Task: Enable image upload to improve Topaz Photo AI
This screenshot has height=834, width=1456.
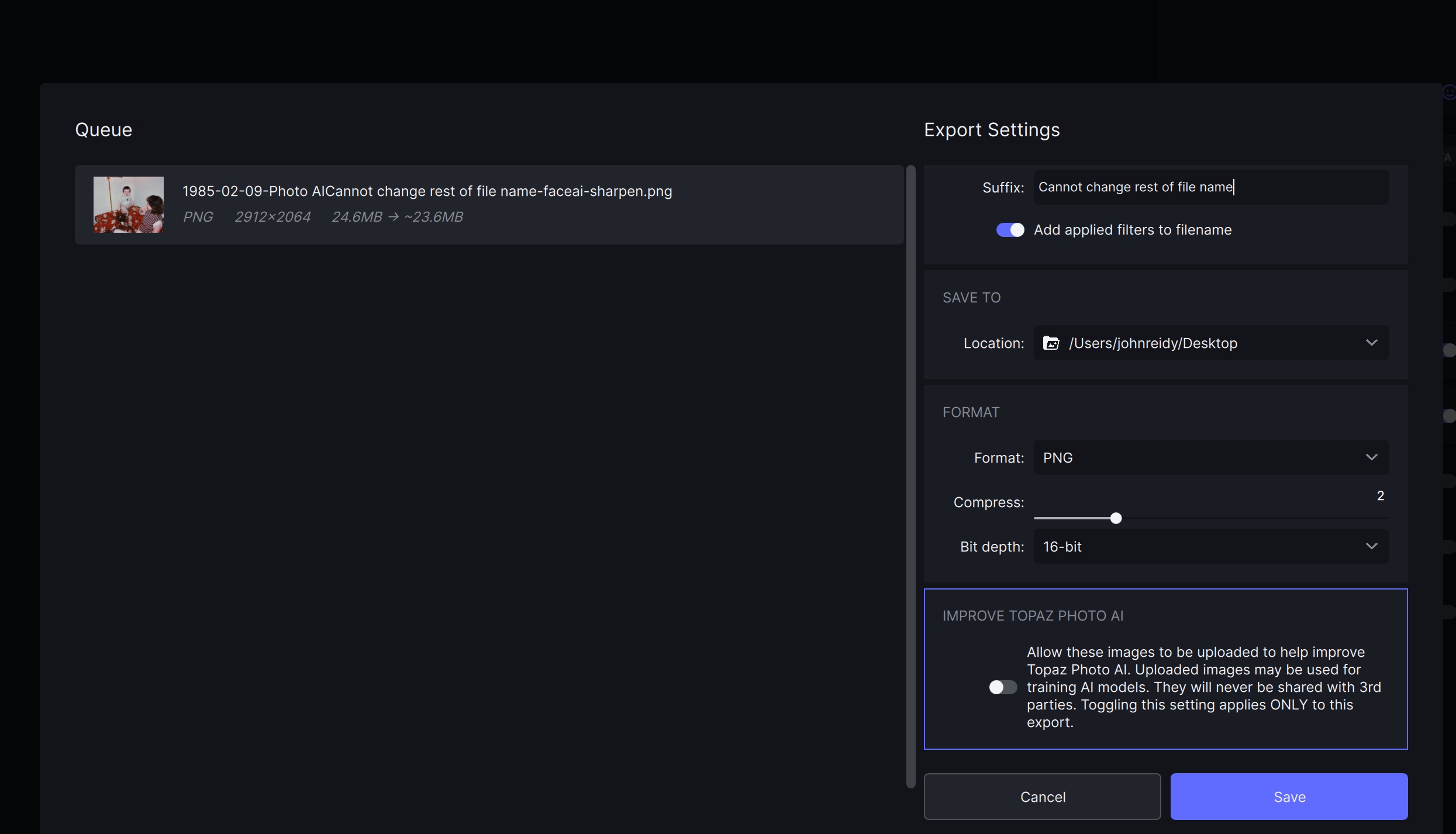Action: 1003,687
